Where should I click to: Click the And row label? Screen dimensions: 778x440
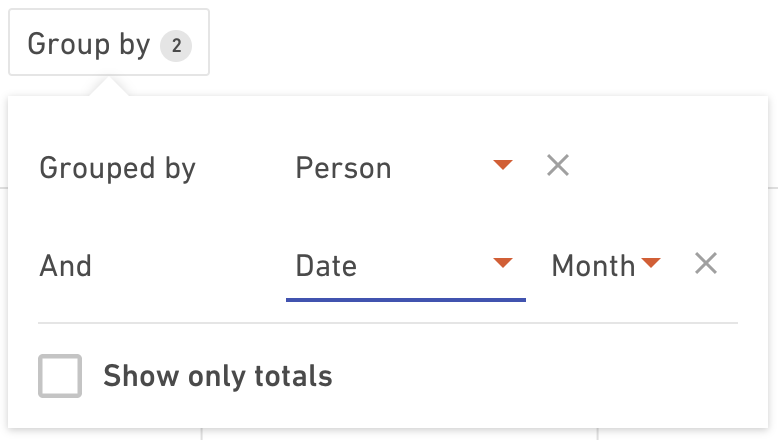click(x=65, y=266)
